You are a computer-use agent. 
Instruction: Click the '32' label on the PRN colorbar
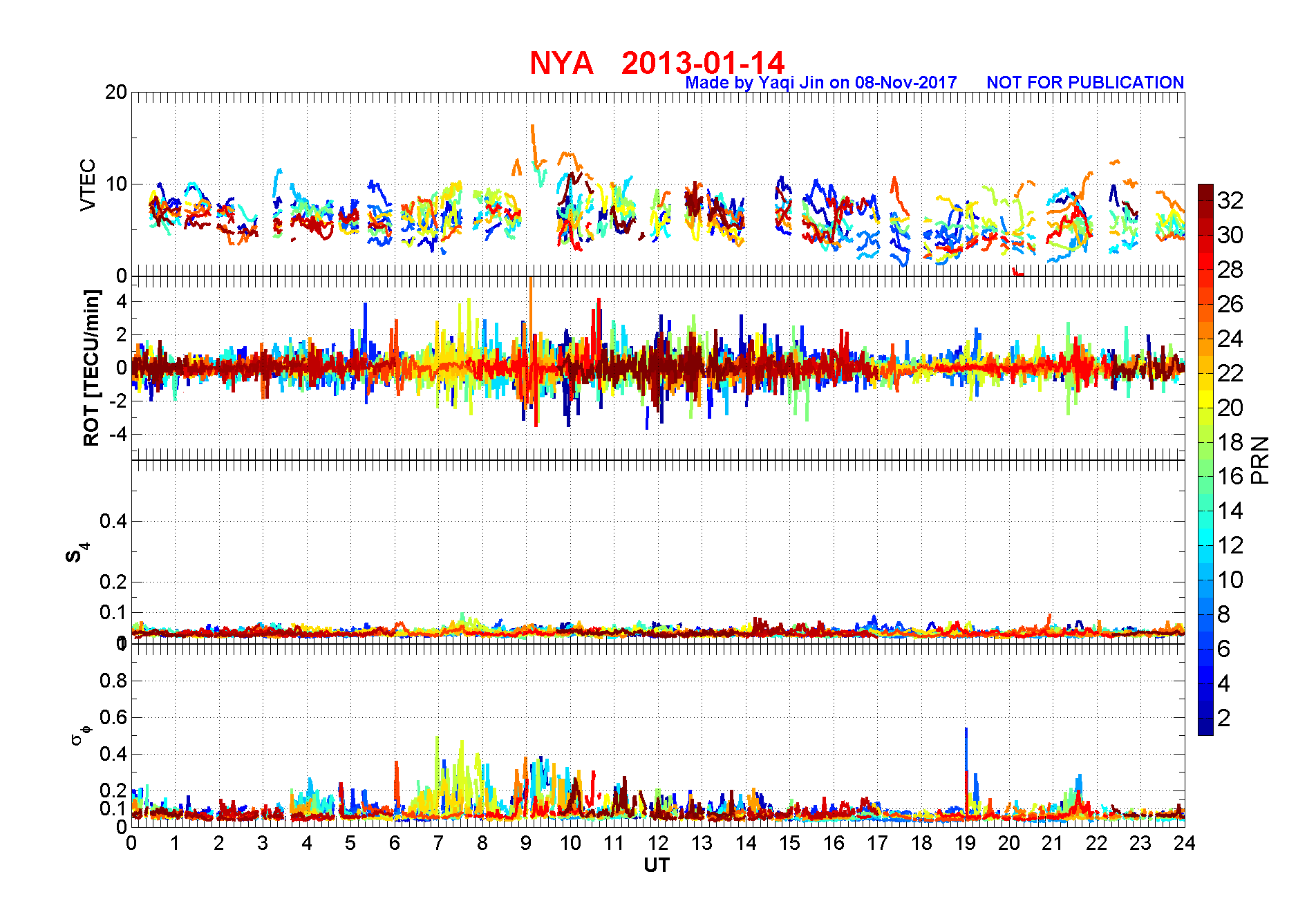click(1230, 200)
